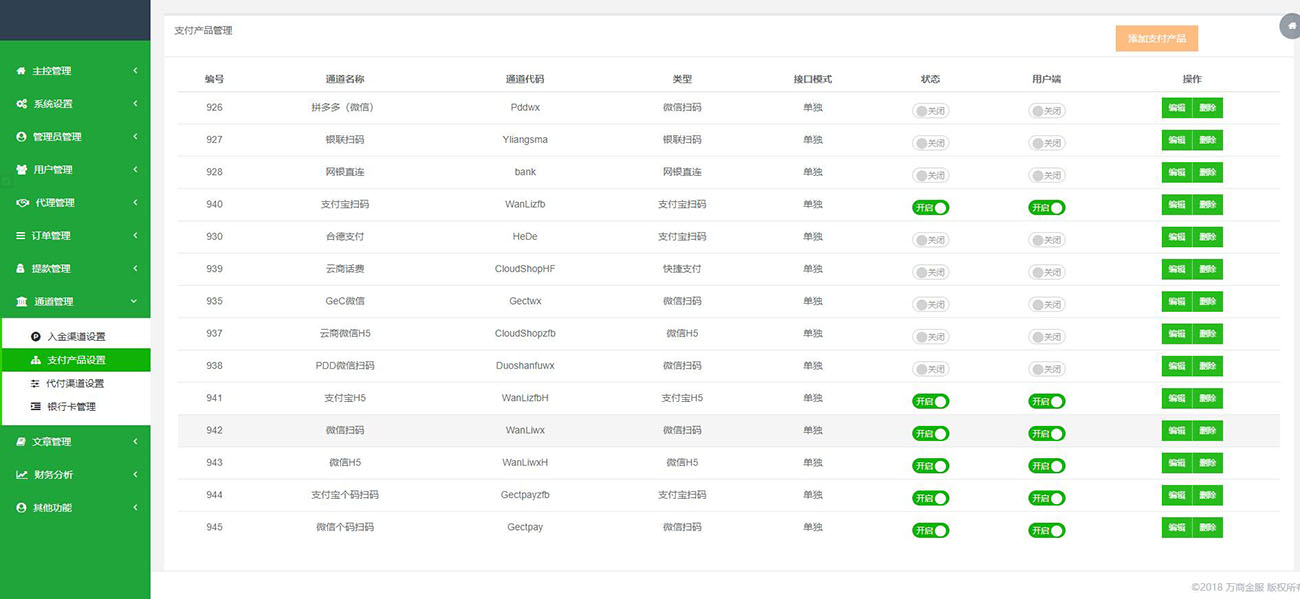Click channel code Duoshanfuwx cell
The width and height of the screenshot is (1300, 599).
pos(525,366)
